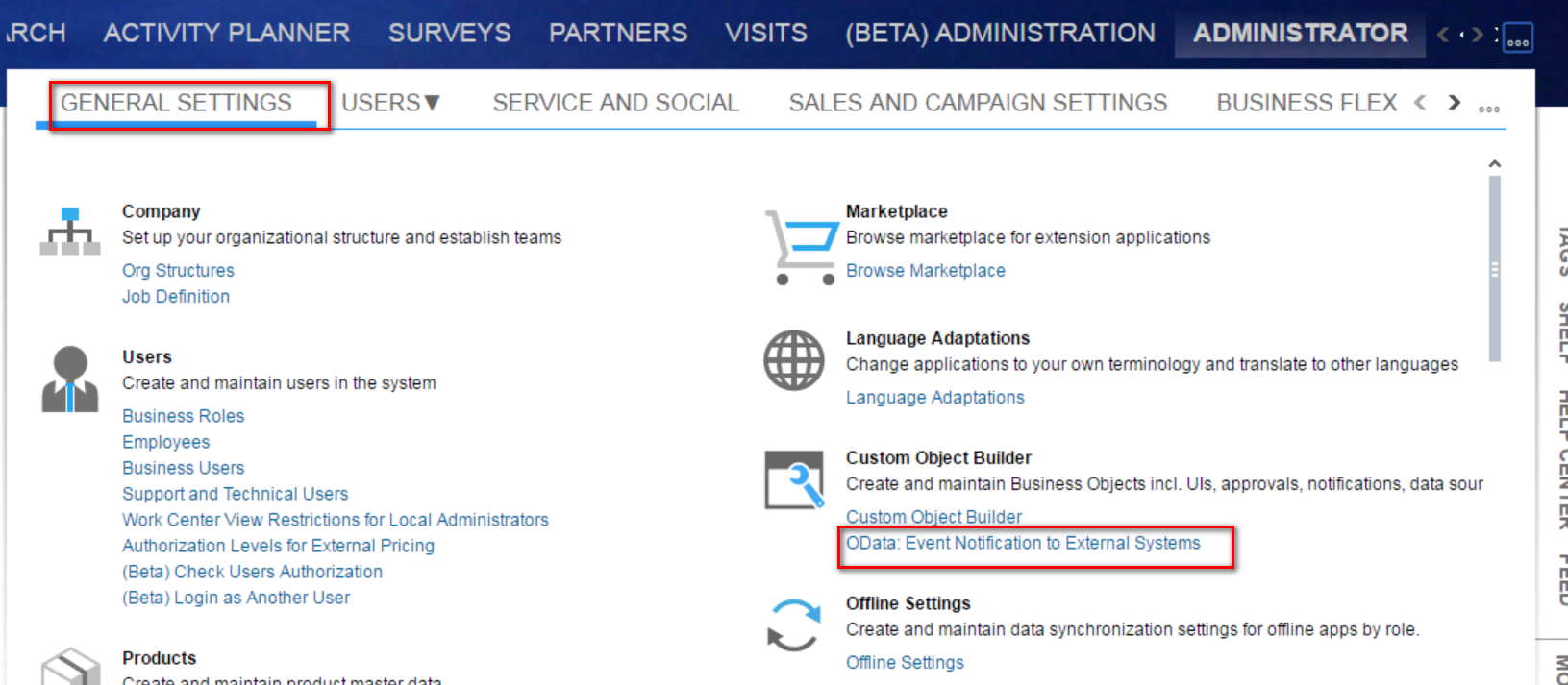Open OData Event Notification to External Systems
This screenshot has width=1568, height=685.
click(1023, 543)
